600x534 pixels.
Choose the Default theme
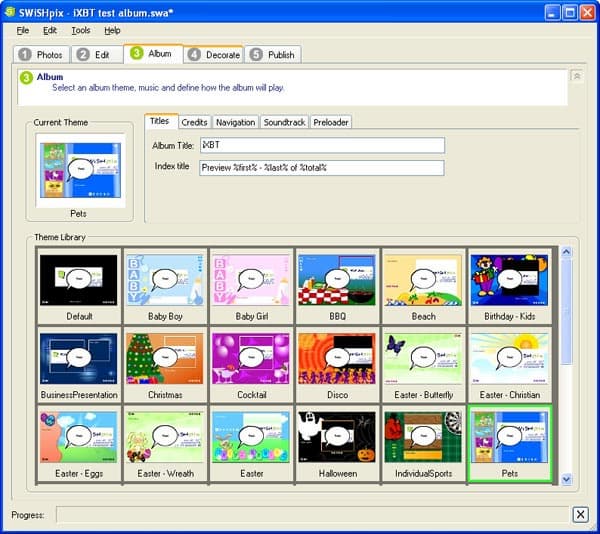click(x=79, y=286)
